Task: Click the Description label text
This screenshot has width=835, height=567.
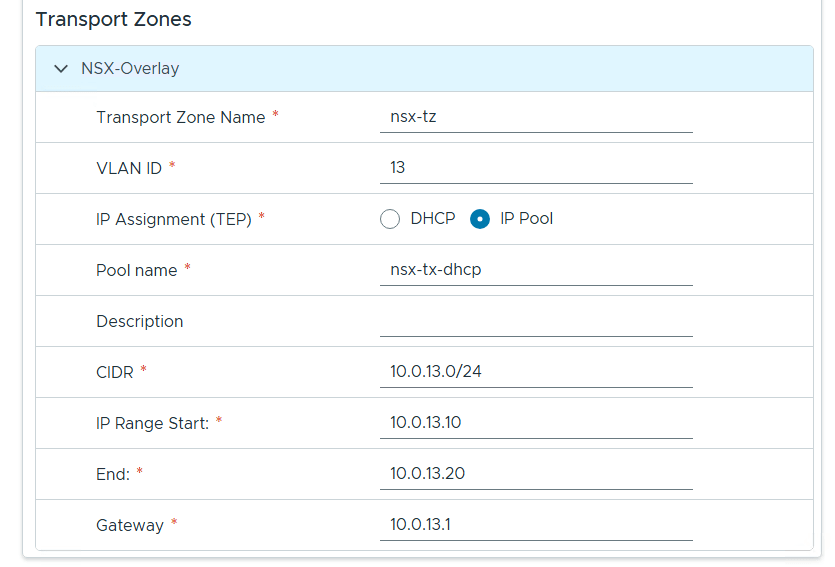Action: tap(140, 321)
